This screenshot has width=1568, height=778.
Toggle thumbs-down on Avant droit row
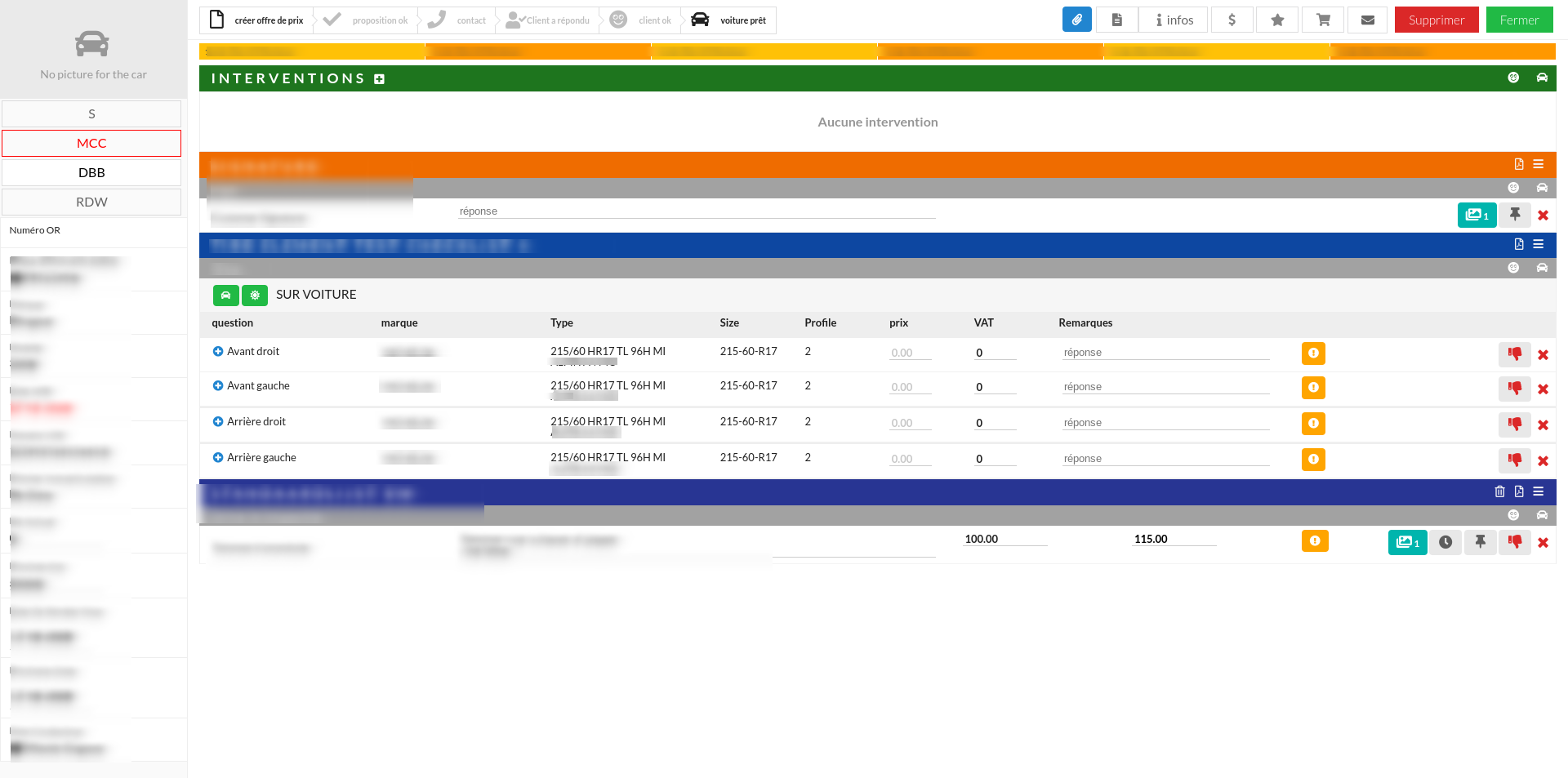tap(1514, 353)
